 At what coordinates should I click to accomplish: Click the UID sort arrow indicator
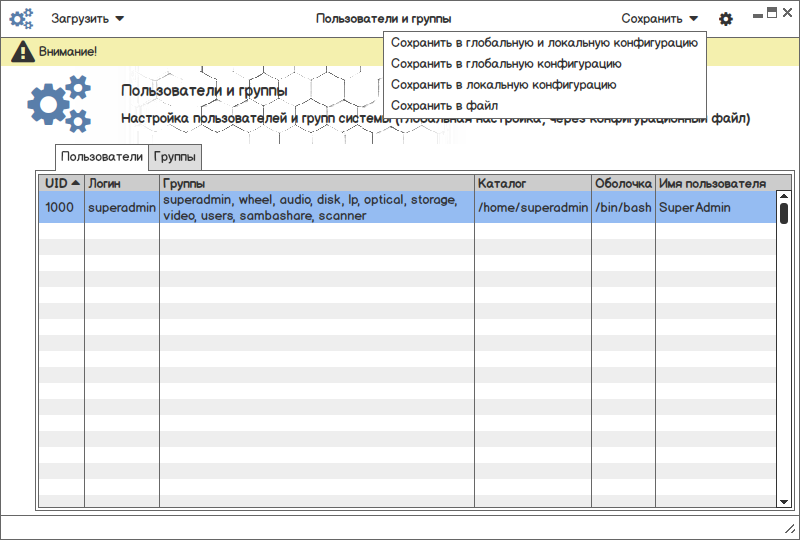click(x=76, y=183)
